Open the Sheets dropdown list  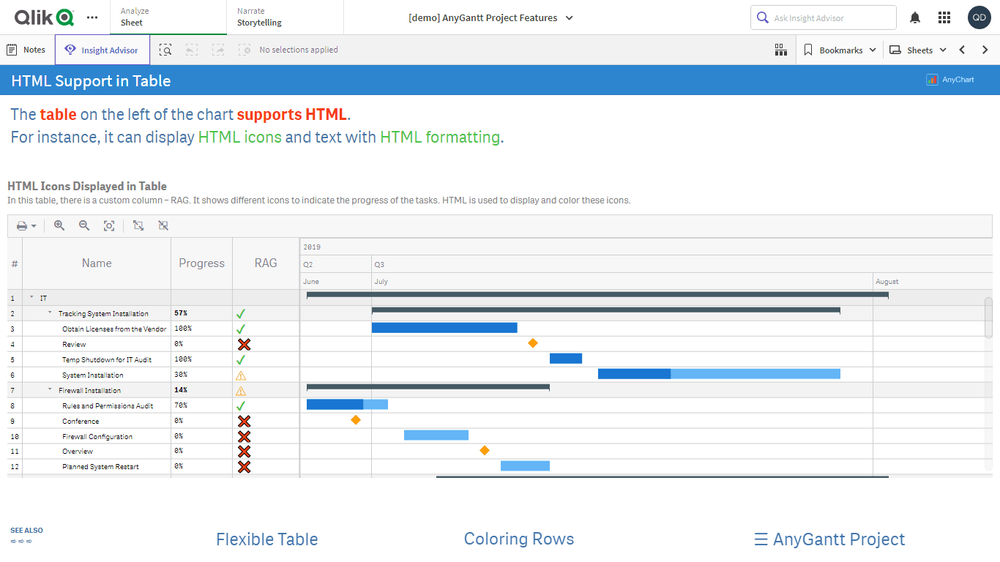(918, 50)
